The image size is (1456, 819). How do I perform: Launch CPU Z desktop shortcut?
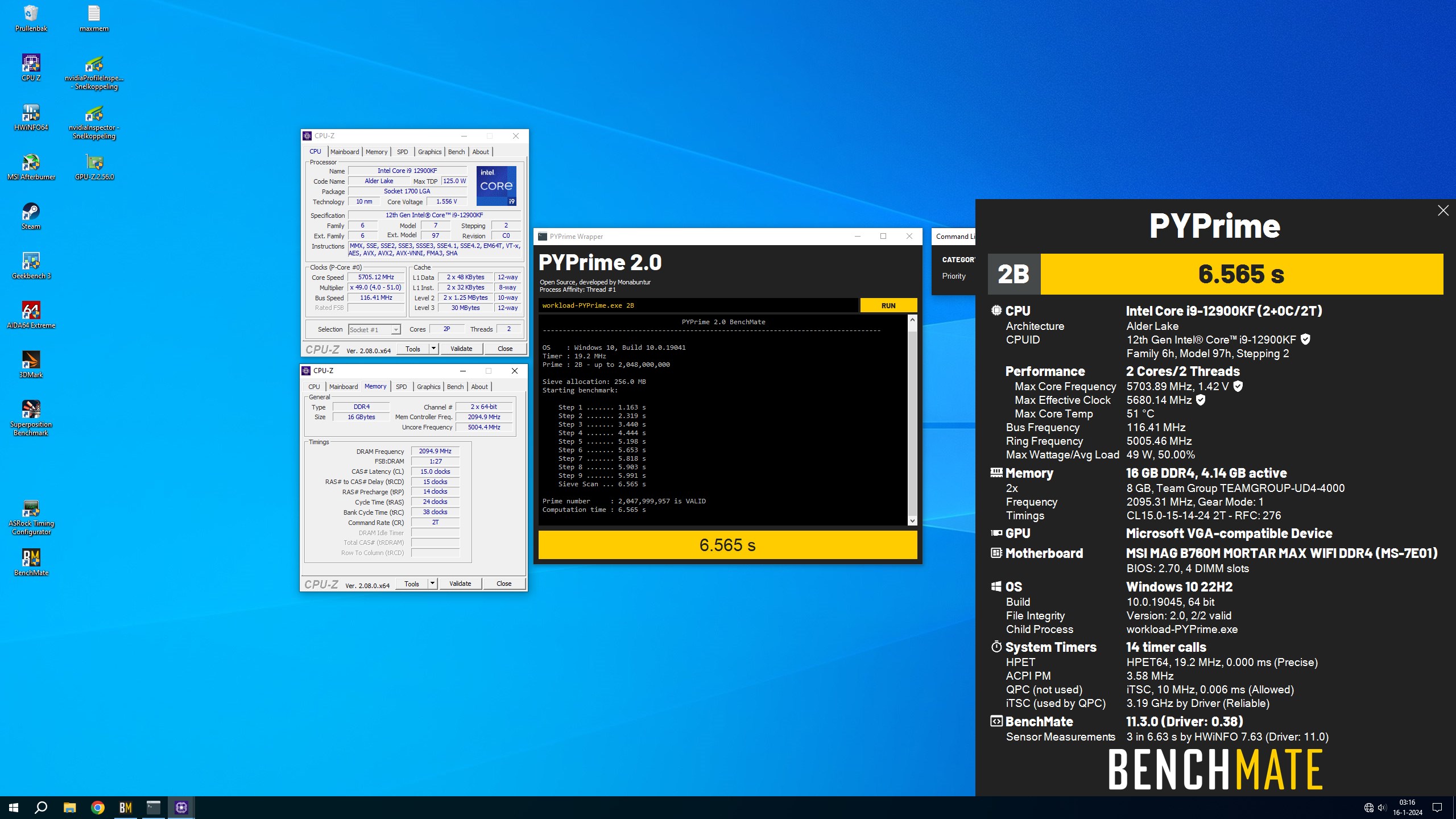[x=31, y=68]
